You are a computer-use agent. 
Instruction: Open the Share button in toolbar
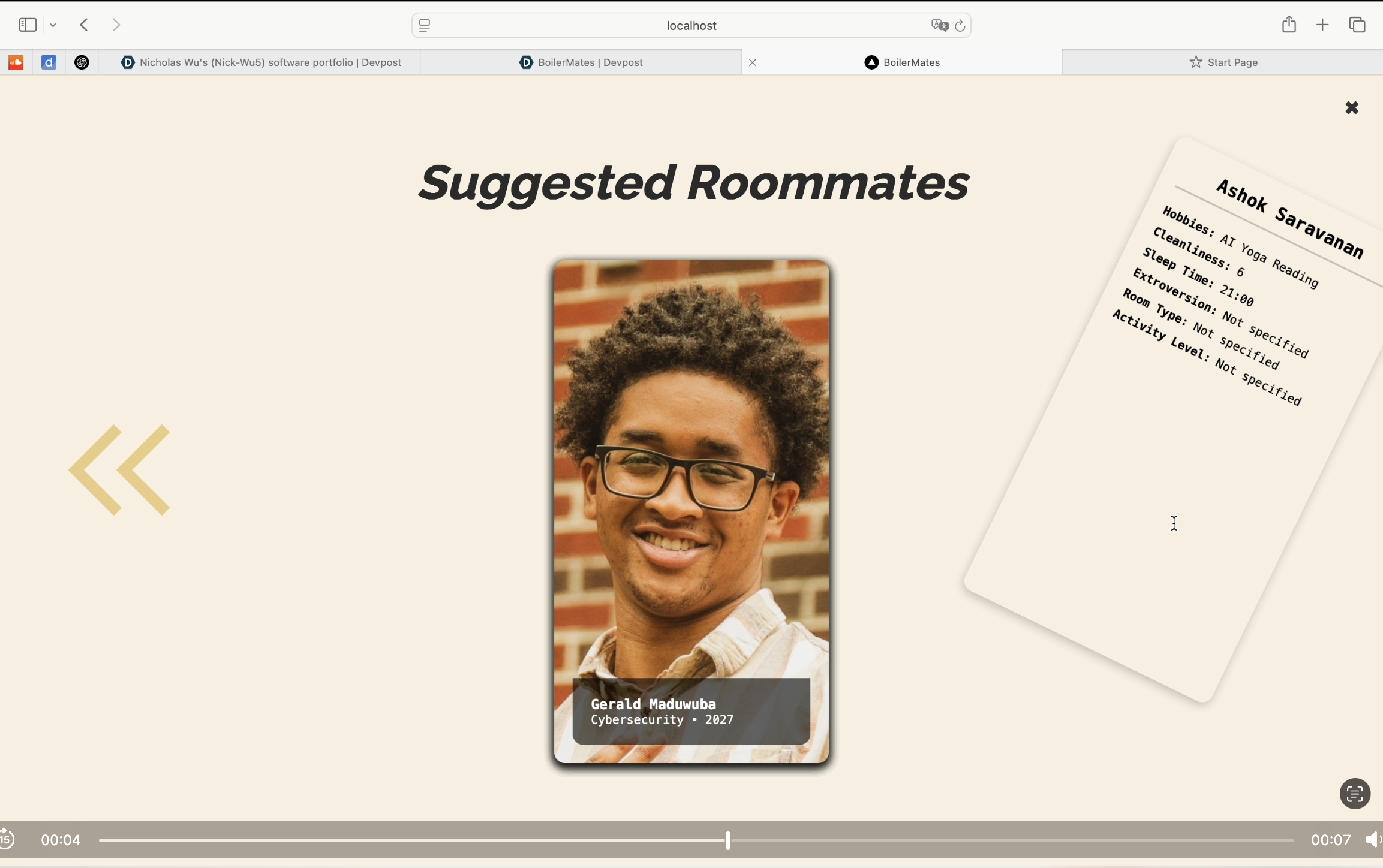[x=1289, y=25]
